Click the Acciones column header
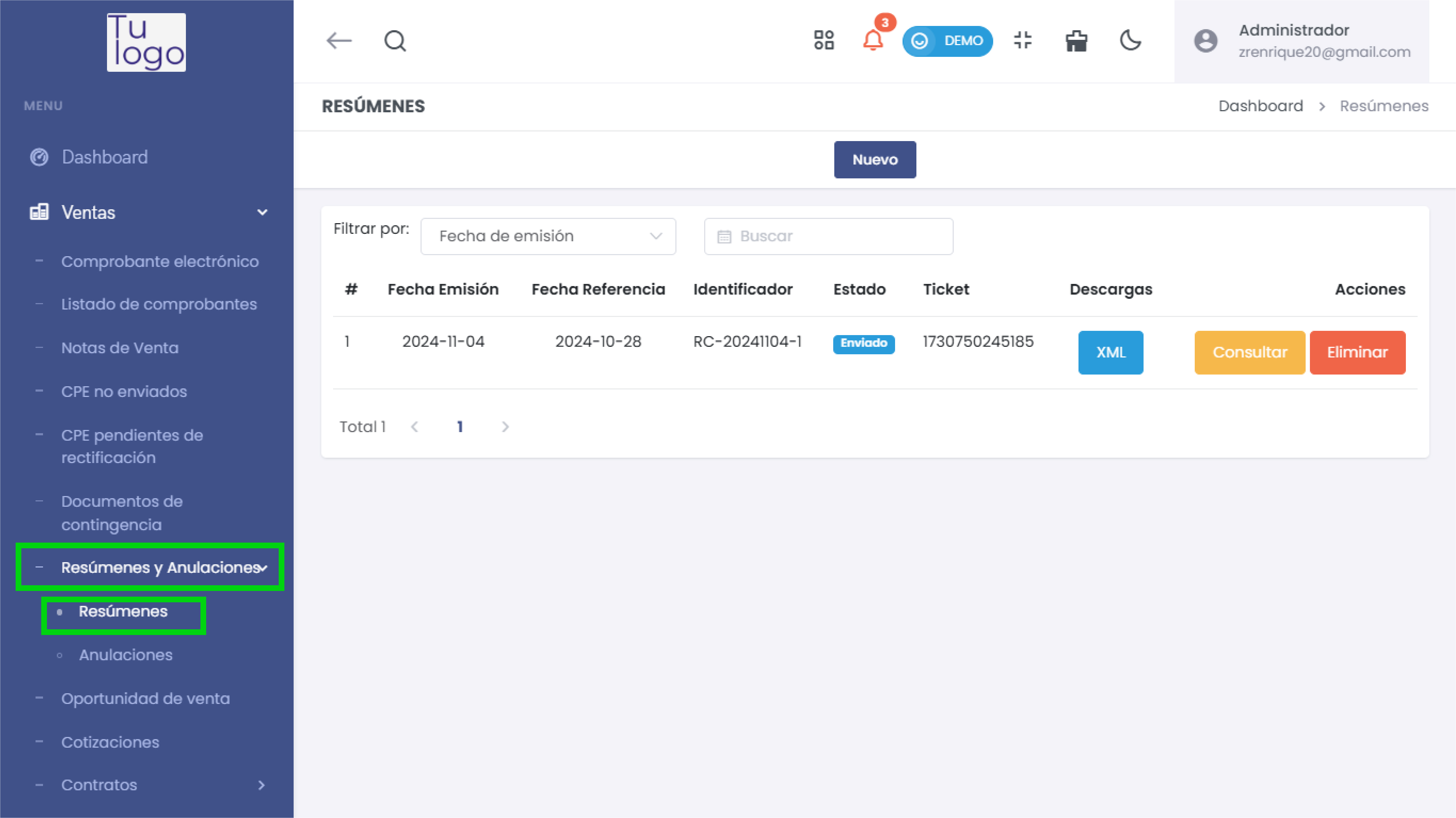Image resolution: width=1456 pixels, height=818 pixels. [x=1370, y=289]
